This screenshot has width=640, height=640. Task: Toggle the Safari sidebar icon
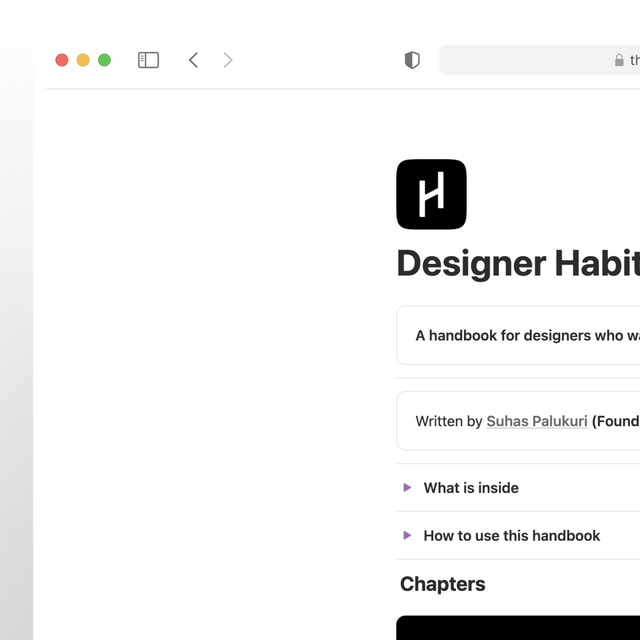point(149,60)
